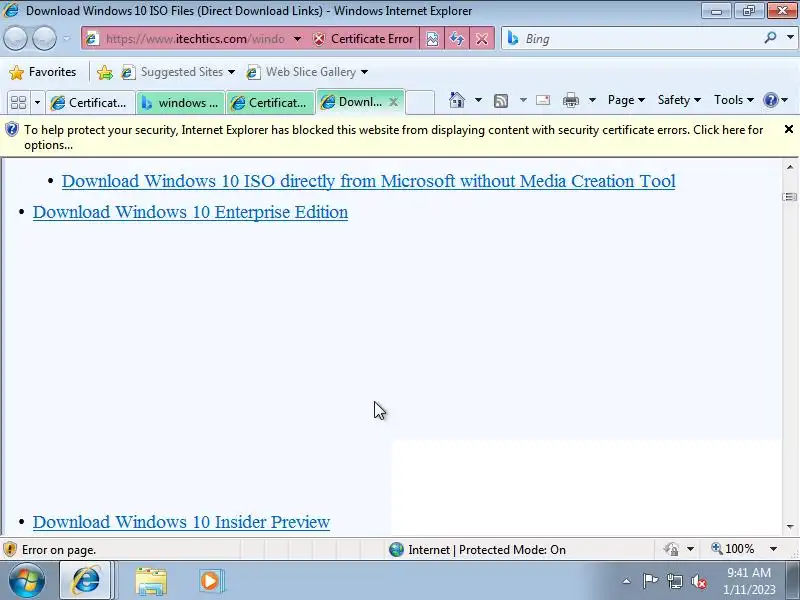Open the zoom level dropdown arrow

[773, 549]
